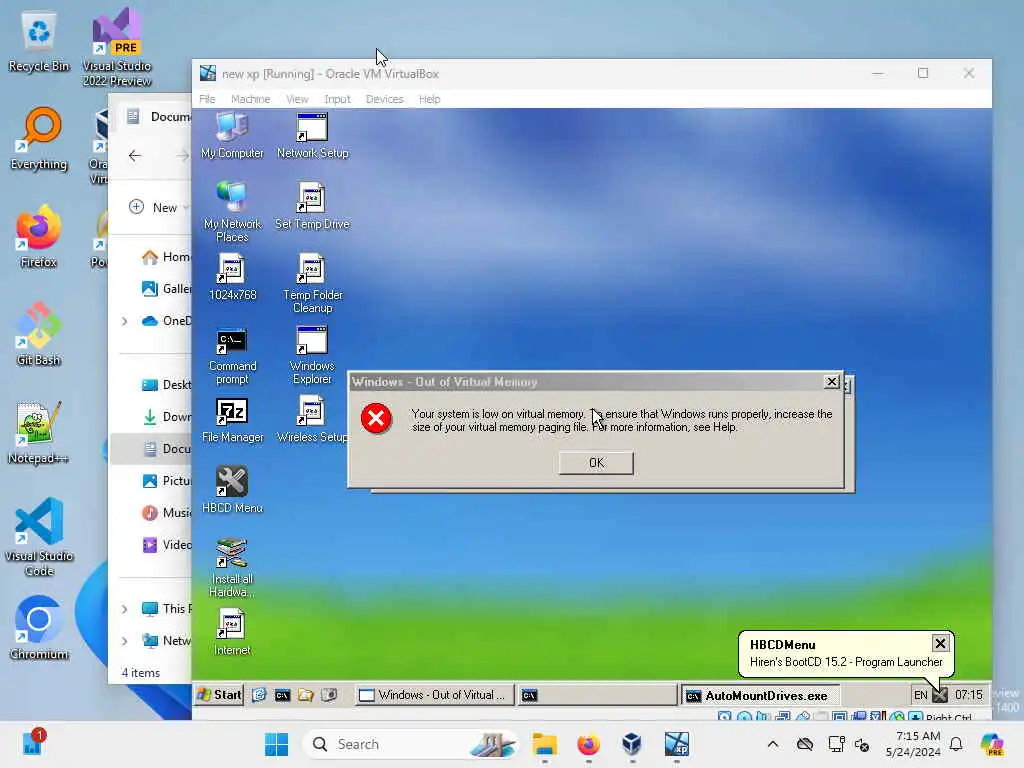
Task: Select Downloads in File Explorer sidebar
Action: [167, 417]
